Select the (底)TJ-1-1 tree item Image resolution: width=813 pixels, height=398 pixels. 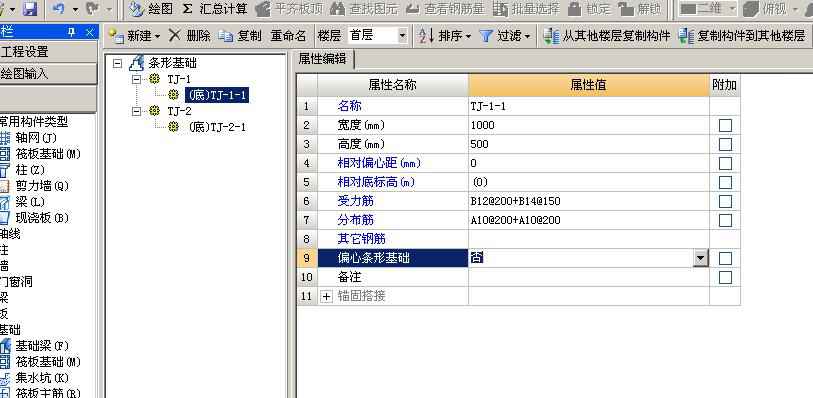217,95
